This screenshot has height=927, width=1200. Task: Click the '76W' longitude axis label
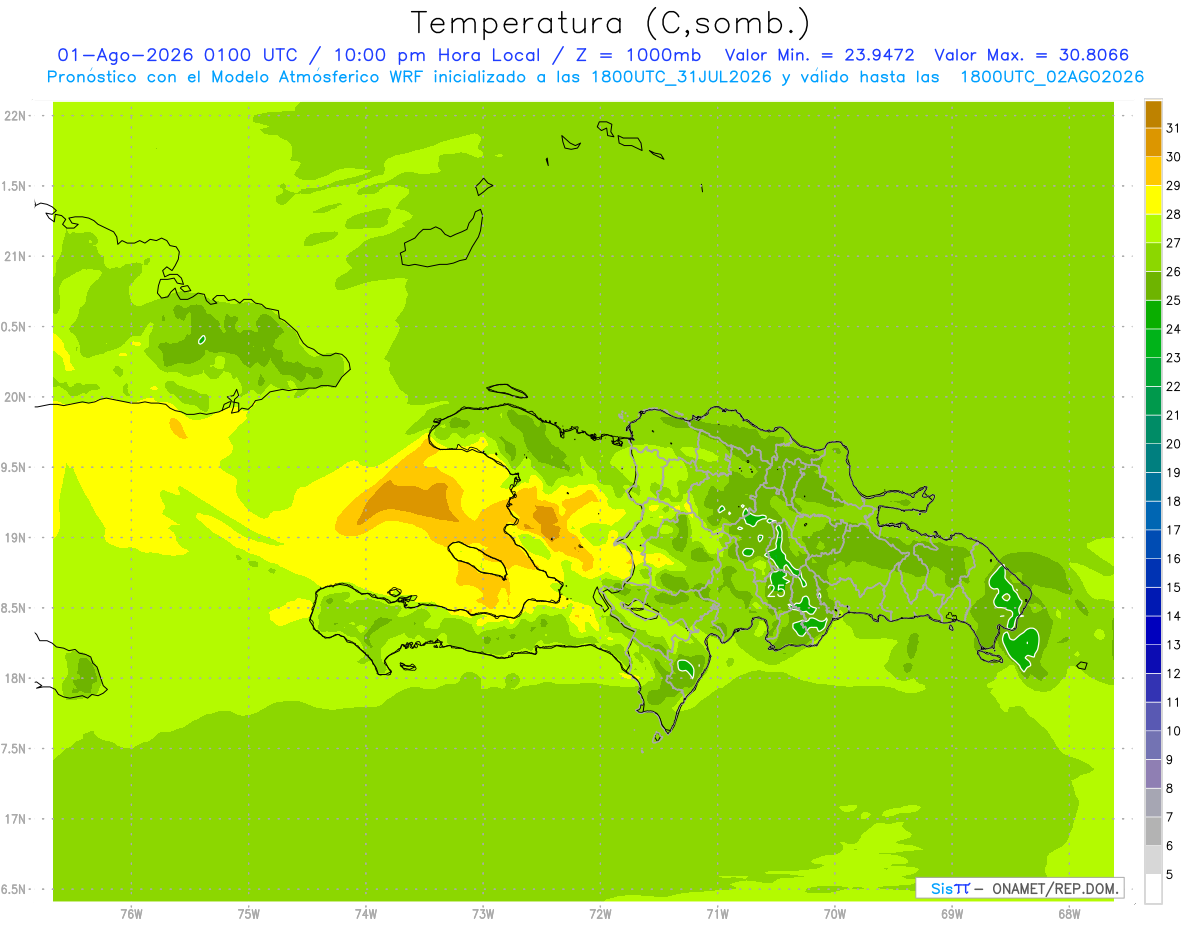pyautogui.click(x=131, y=913)
